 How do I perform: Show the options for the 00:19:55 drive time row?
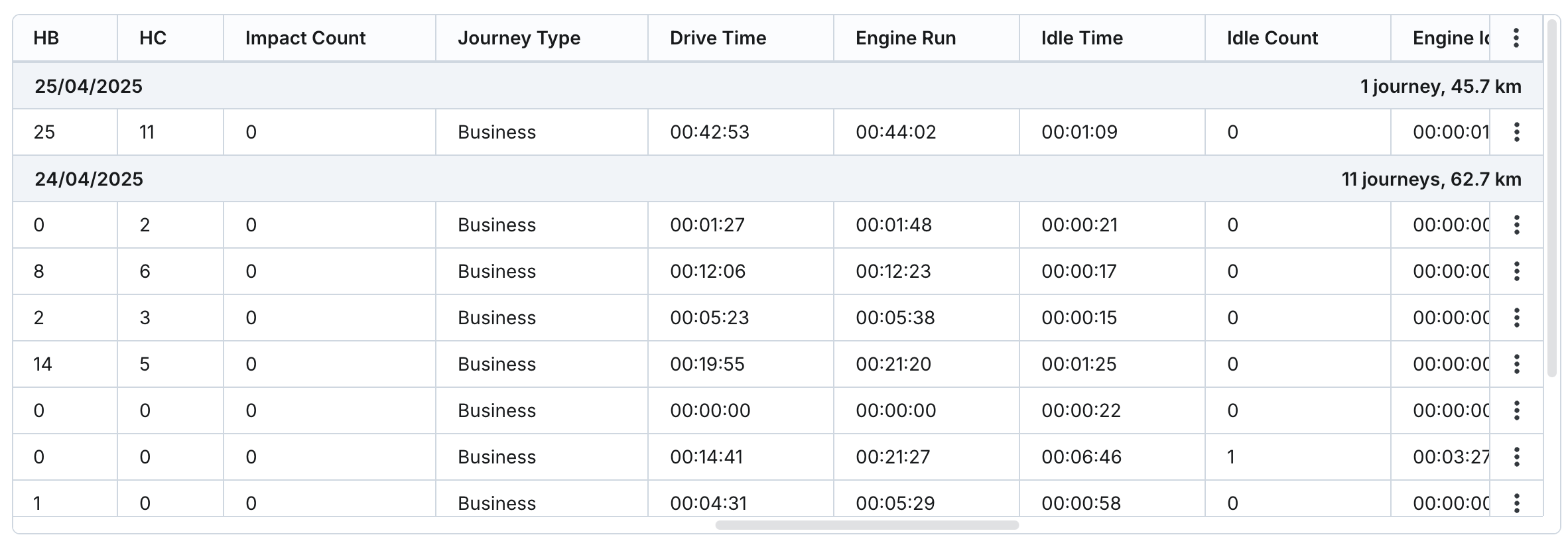tap(1516, 364)
